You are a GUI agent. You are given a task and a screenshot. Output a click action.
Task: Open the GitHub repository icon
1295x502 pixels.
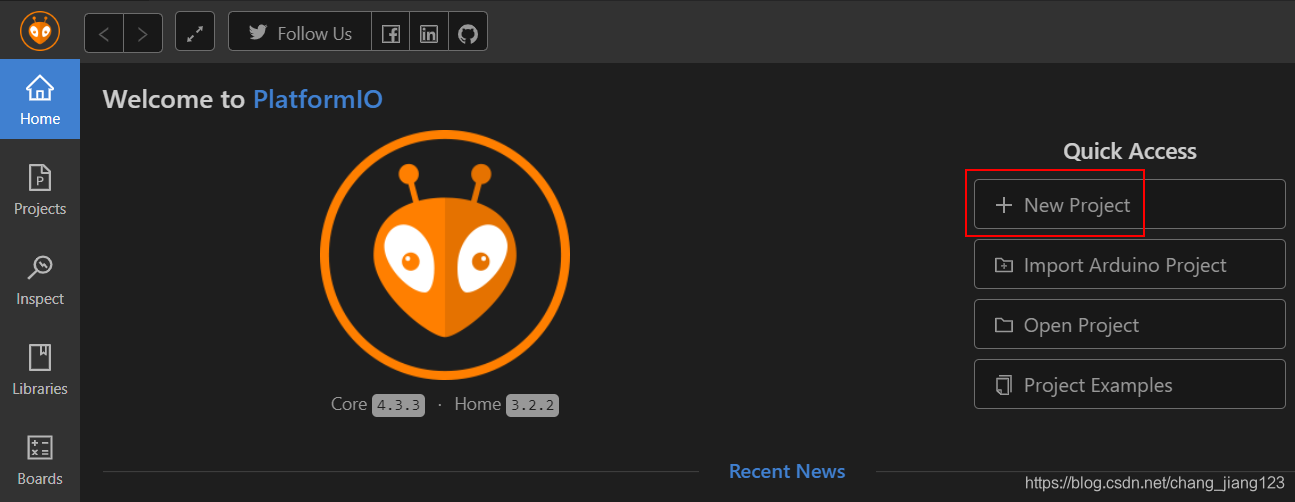[468, 33]
